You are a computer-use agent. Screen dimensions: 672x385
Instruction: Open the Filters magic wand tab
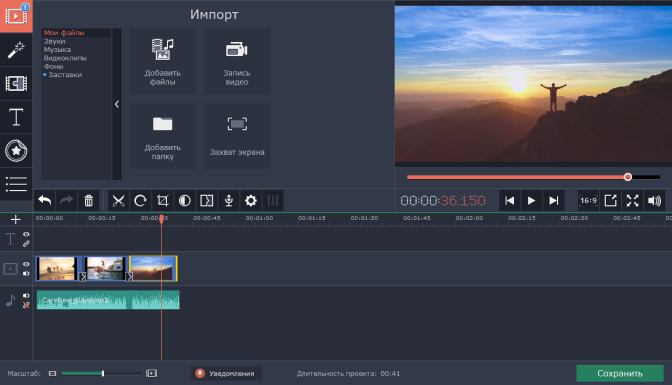(16, 50)
